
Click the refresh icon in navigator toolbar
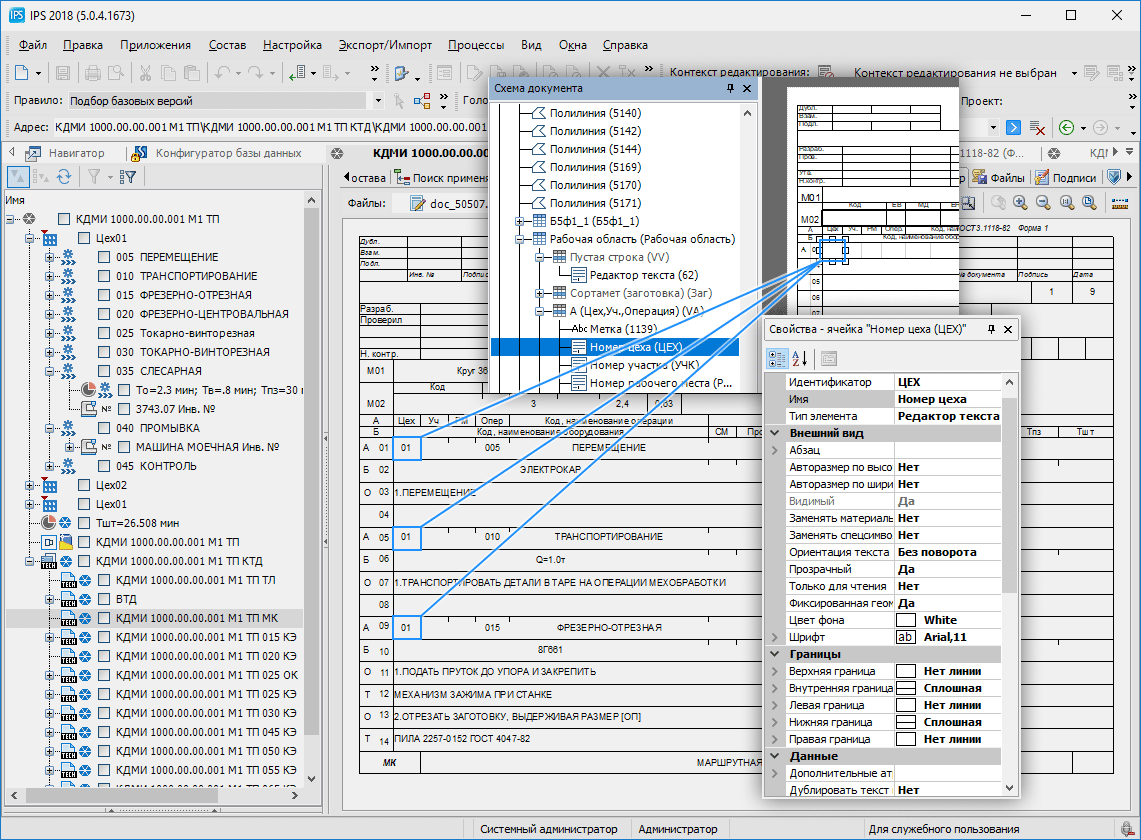pyautogui.click(x=64, y=177)
